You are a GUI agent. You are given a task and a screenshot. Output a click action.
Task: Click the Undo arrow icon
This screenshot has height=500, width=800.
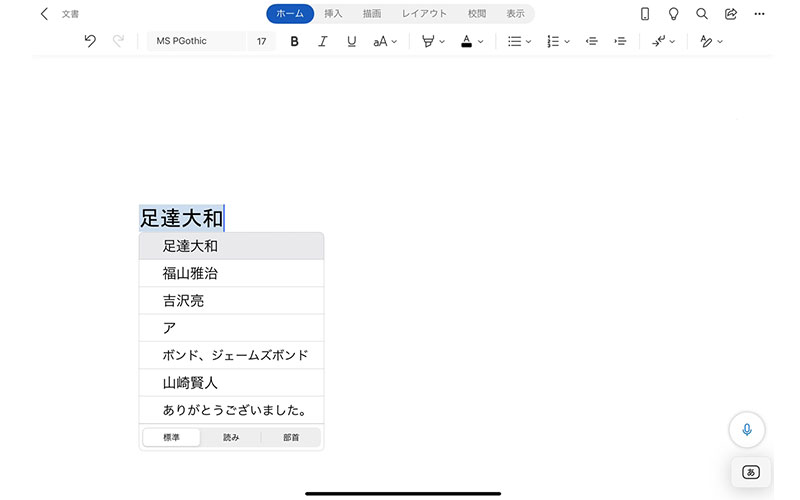tap(90, 41)
